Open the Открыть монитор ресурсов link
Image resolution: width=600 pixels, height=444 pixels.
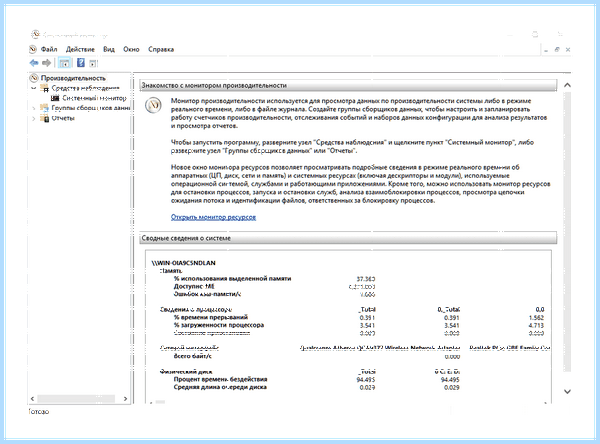coord(213,217)
